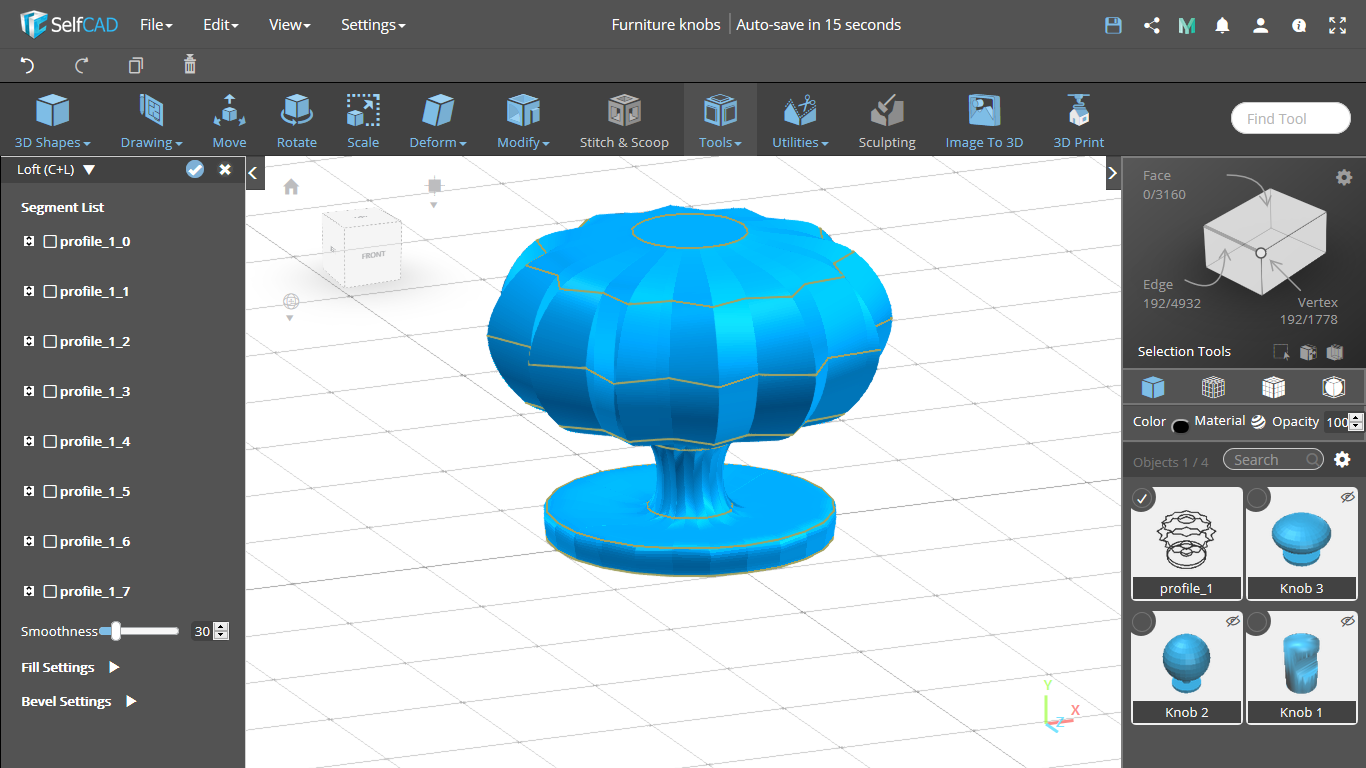Open the Loft (C+L) panel dropdown arrow
1366x768 pixels.
[x=89, y=170]
